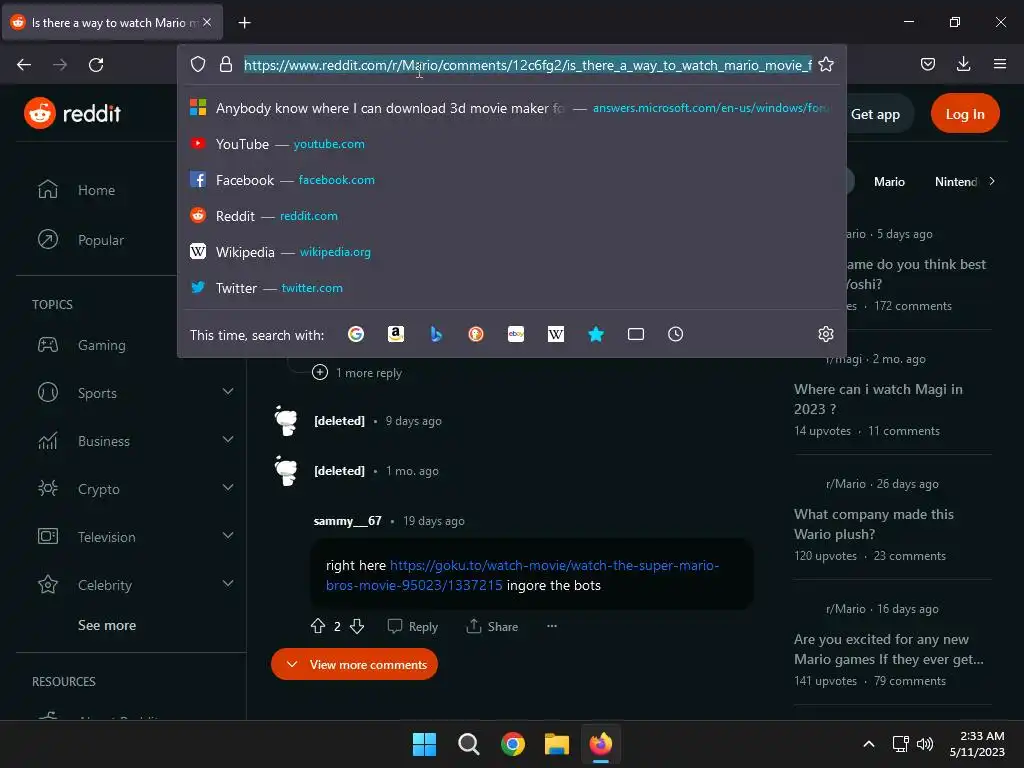Open Windows taskbar search
Screen dimensions: 1024x768
[468, 744]
